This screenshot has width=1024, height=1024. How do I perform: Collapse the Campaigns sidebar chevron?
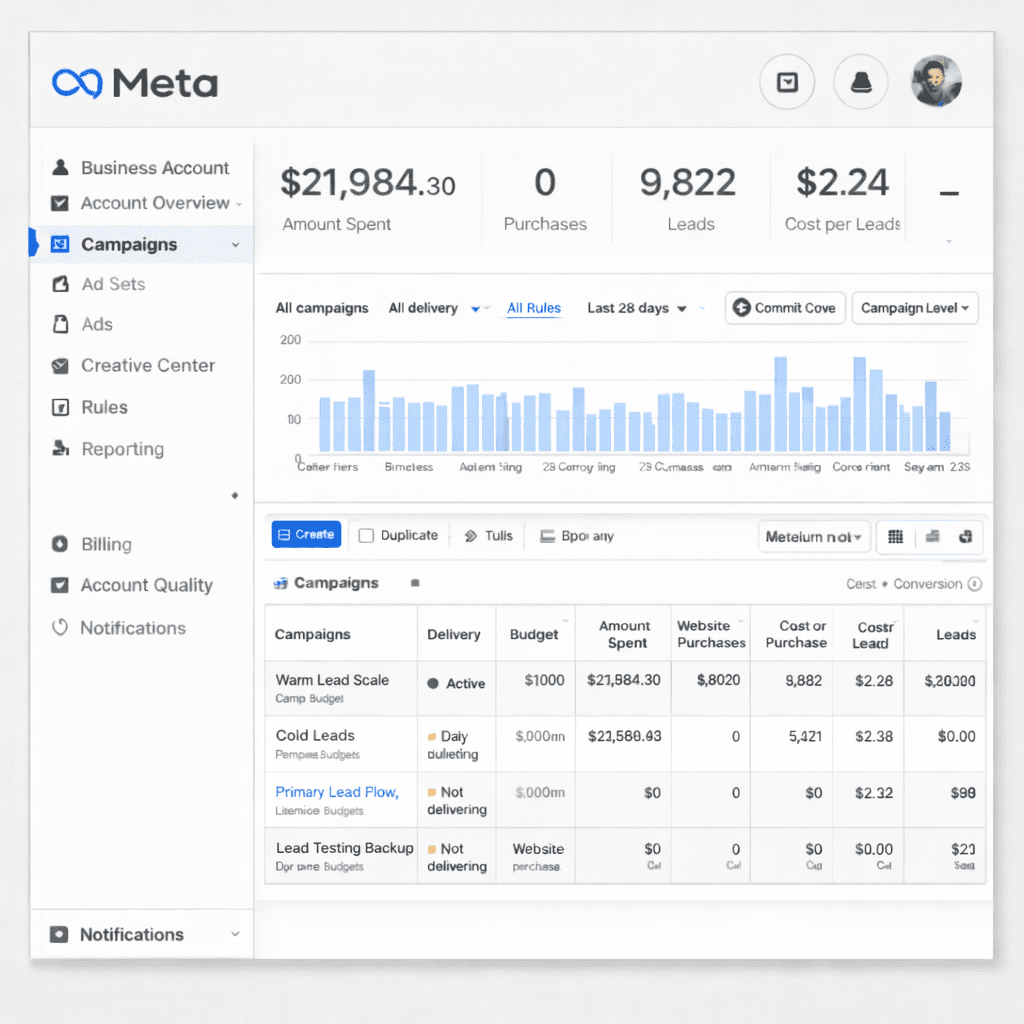pyautogui.click(x=235, y=245)
